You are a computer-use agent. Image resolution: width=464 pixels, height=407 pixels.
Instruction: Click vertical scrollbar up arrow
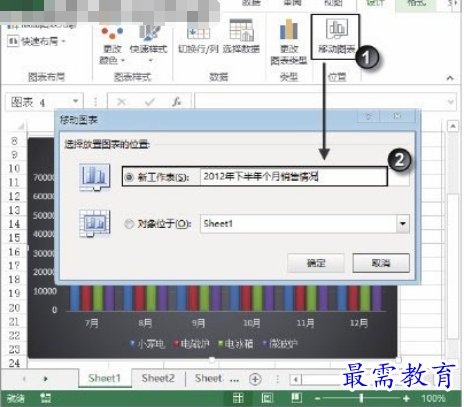(453, 126)
